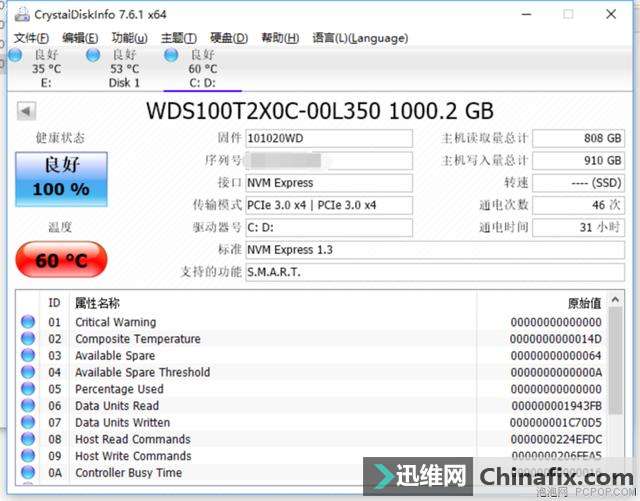
Task: Open the 主题(T) menu
Action: click(x=178, y=38)
